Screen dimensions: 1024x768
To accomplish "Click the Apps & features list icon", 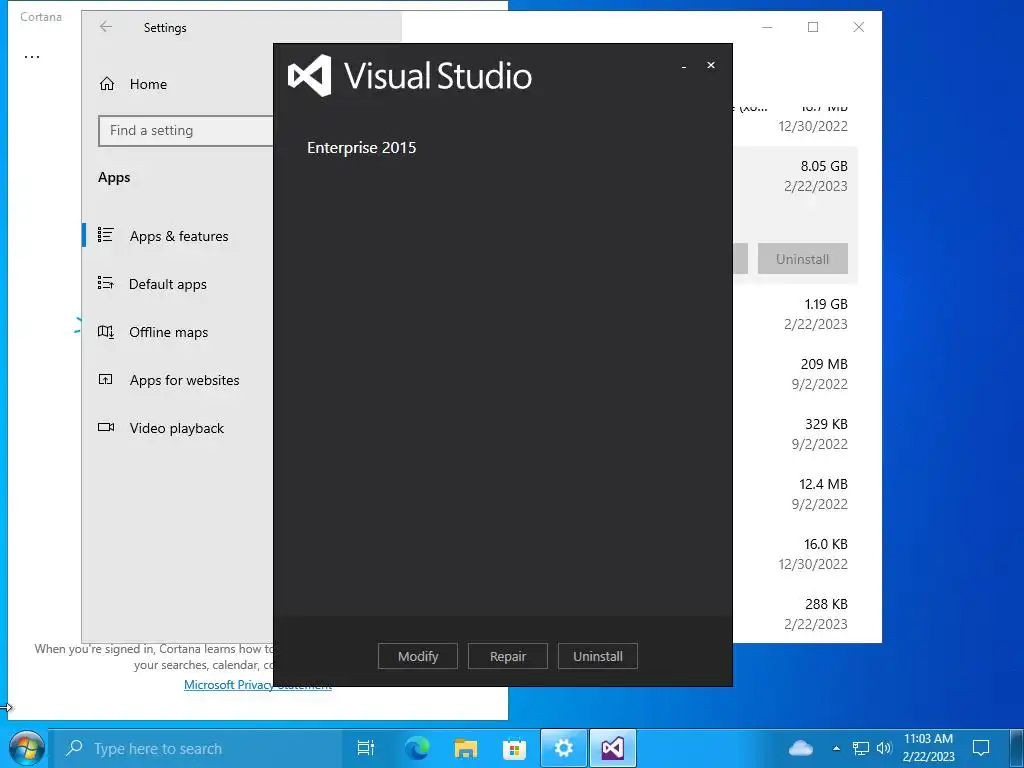I will click(106, 234).
